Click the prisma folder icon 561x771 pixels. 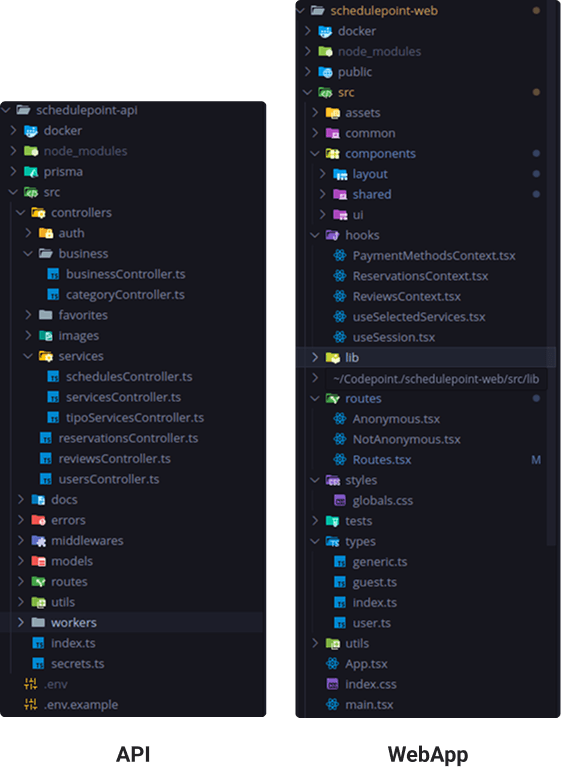tap(31, 172)
